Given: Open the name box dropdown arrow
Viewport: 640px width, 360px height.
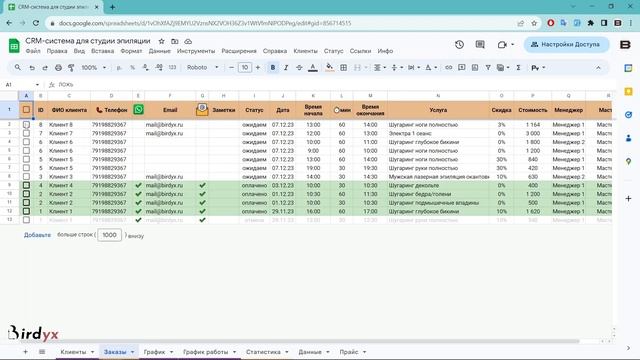Looking at the screenshot, I should pos(37,85).
